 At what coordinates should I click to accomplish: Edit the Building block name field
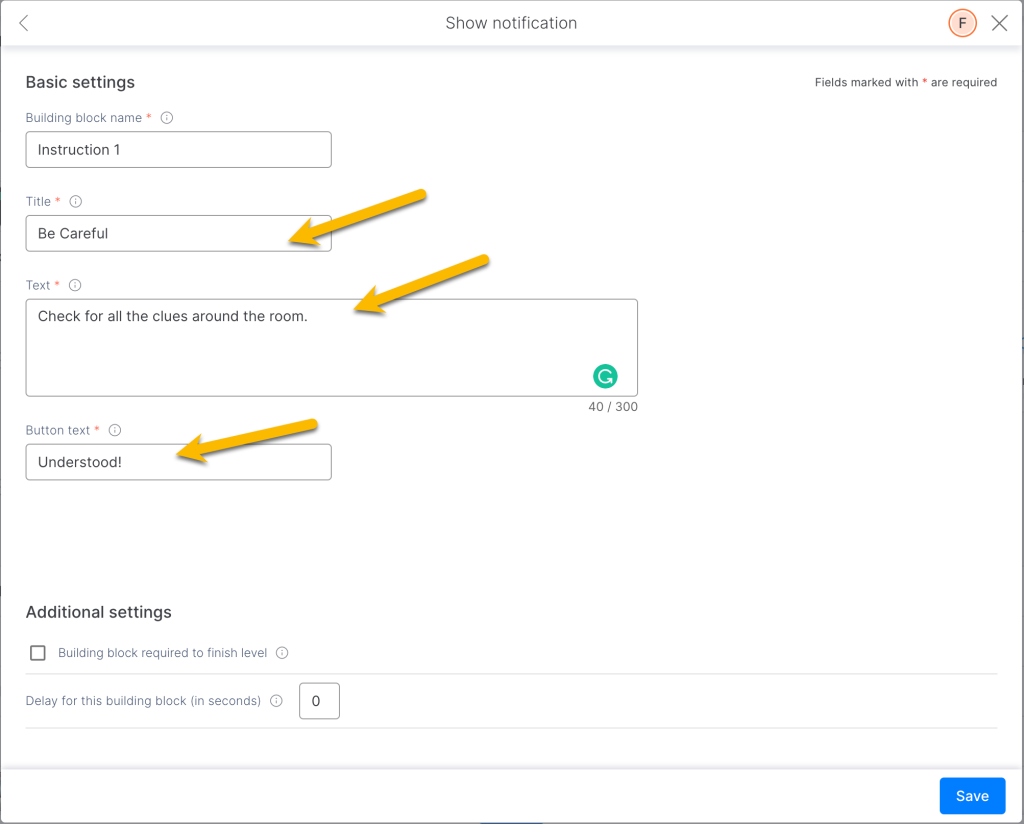click(178, 150)
